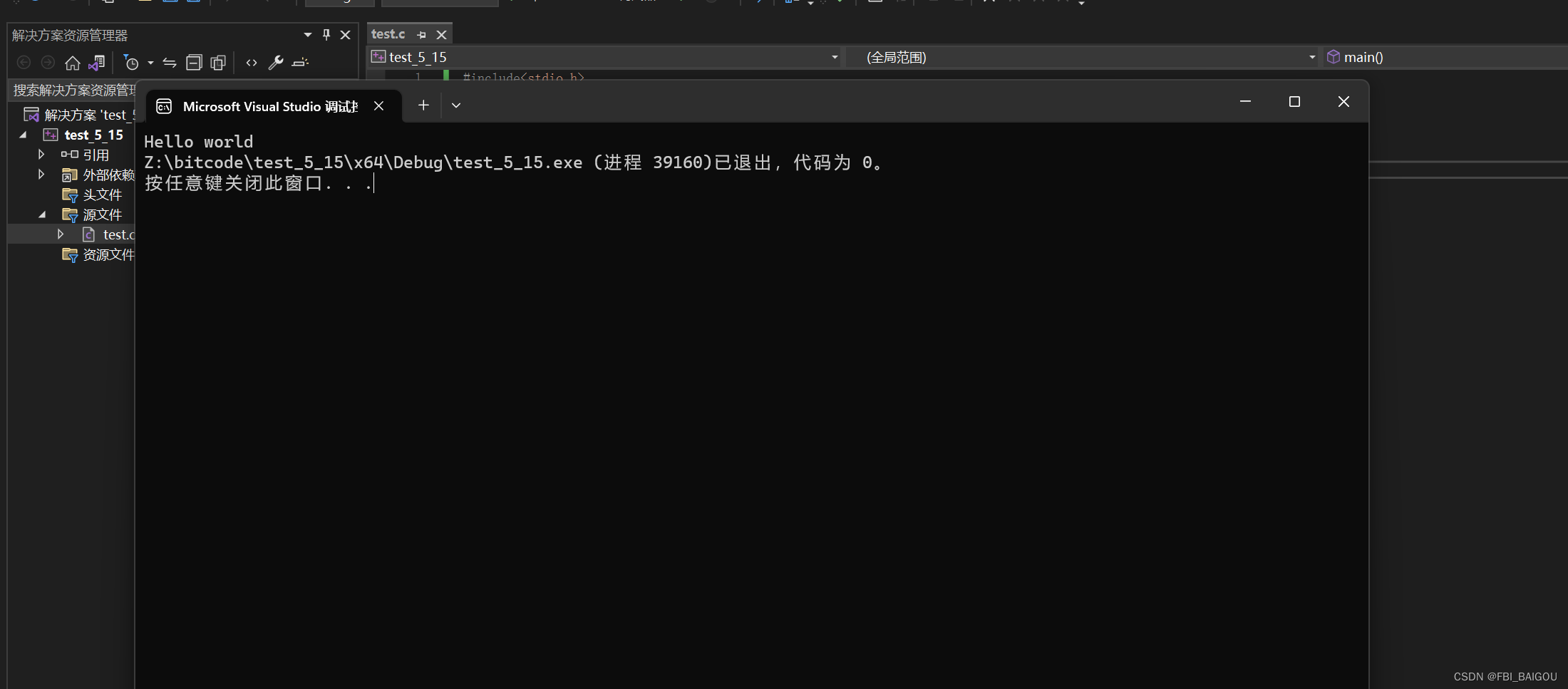The height and width of the screenshot is (689, 1568).
Task: Click the main() cube icon in navigation bar
Action: coord(1334,57)
